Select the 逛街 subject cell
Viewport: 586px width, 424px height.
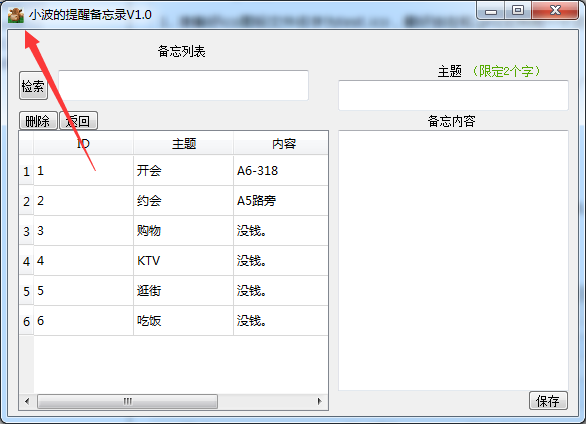pyautogui.click(x=183, y=291)
